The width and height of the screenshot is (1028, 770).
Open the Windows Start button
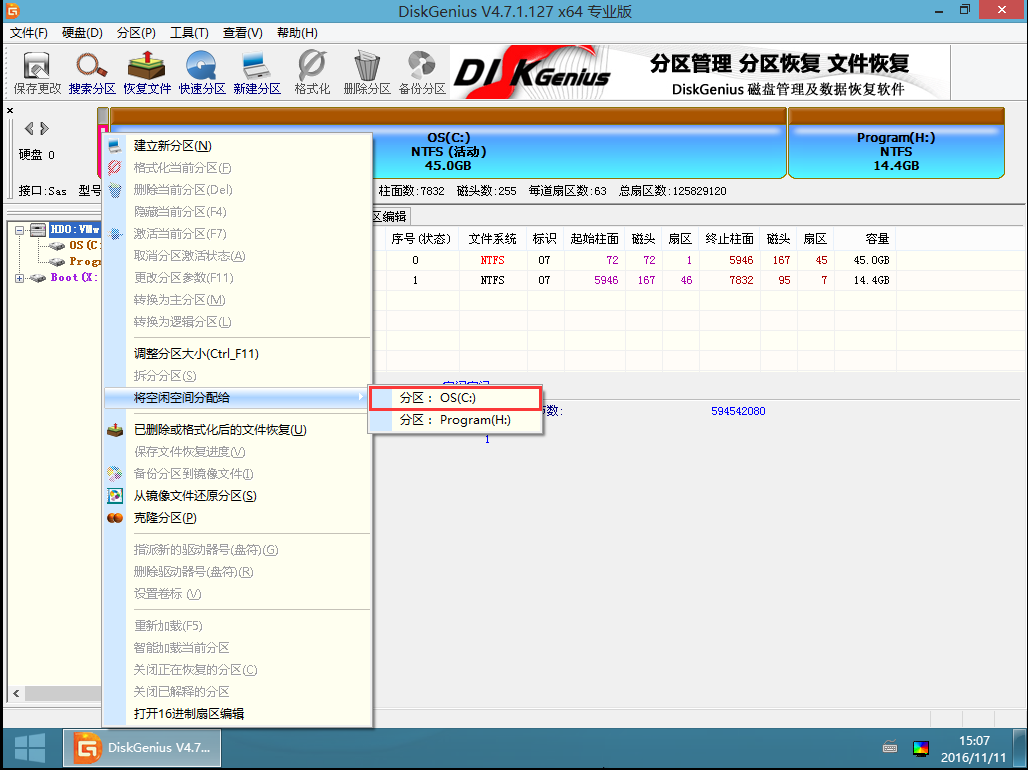click(30, 748)
